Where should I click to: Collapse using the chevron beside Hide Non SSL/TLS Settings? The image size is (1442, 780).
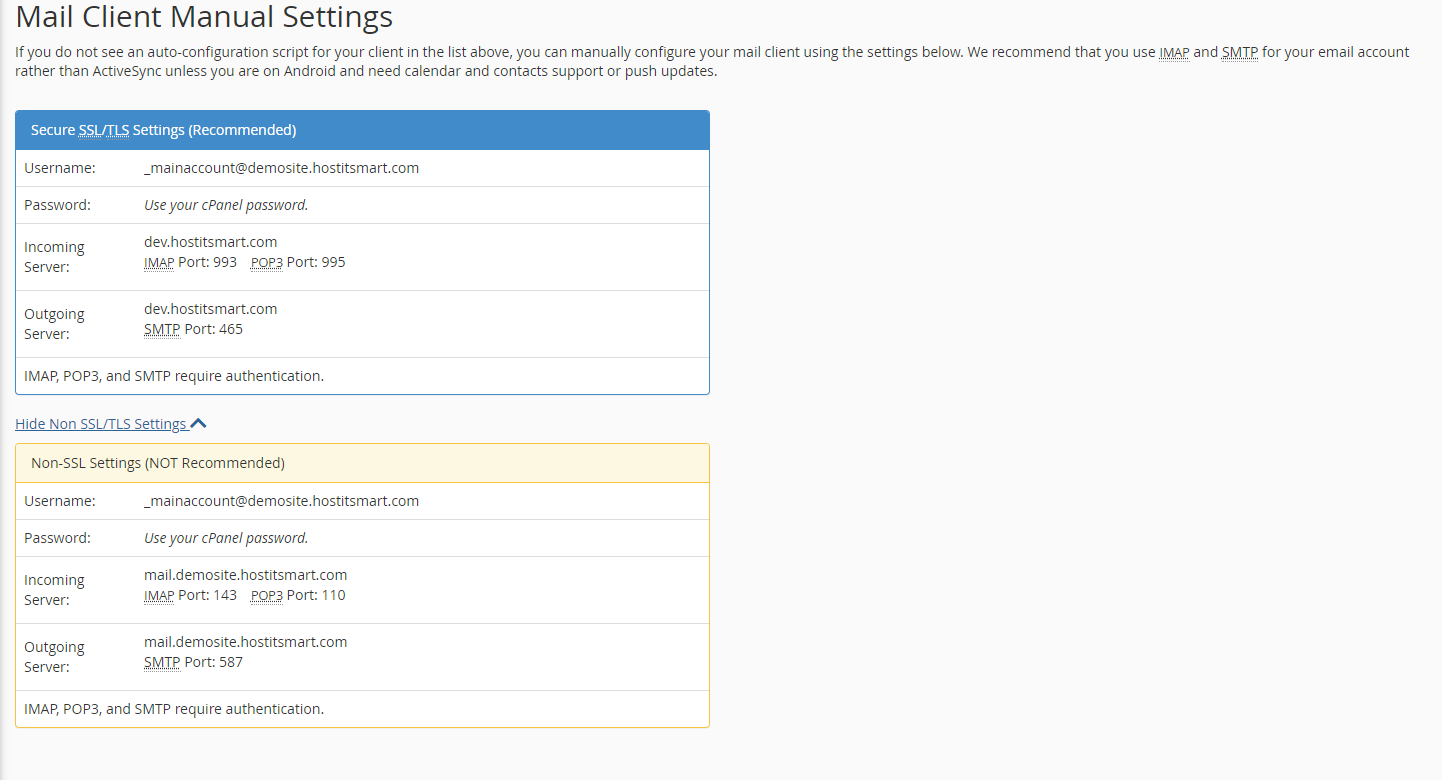click(198, 424)
